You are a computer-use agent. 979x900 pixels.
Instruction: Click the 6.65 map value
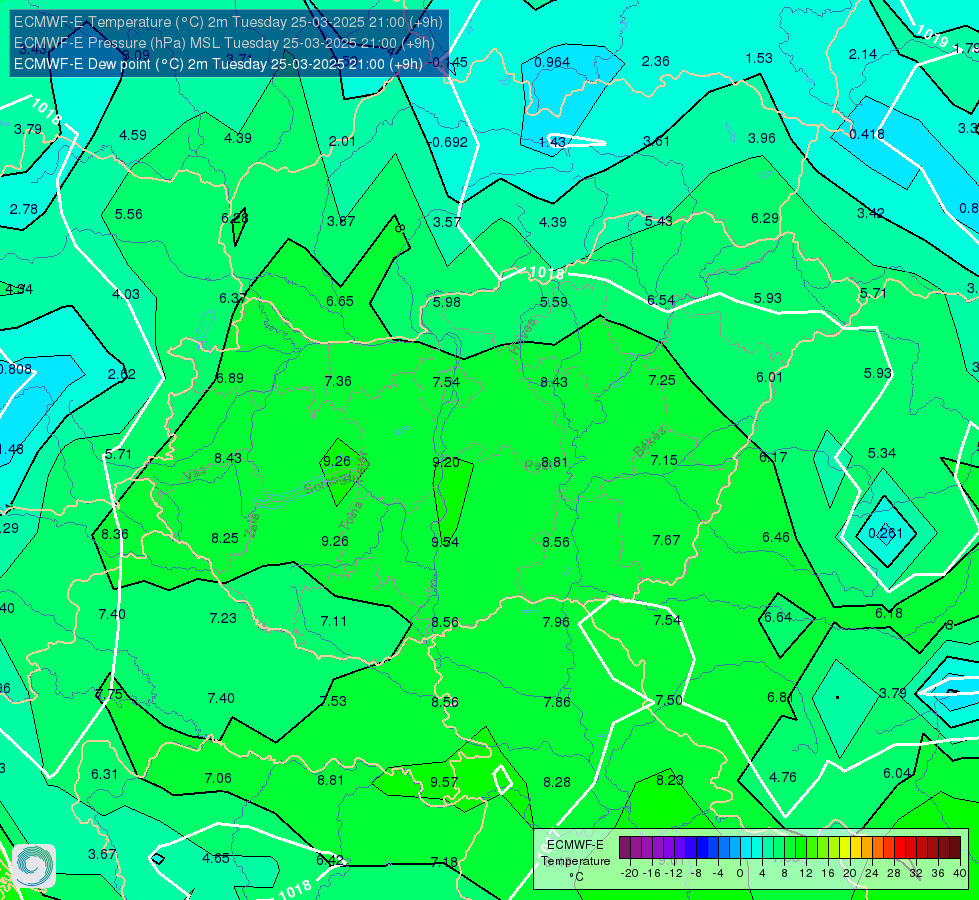pyautogui.click(x=340, y=301)
